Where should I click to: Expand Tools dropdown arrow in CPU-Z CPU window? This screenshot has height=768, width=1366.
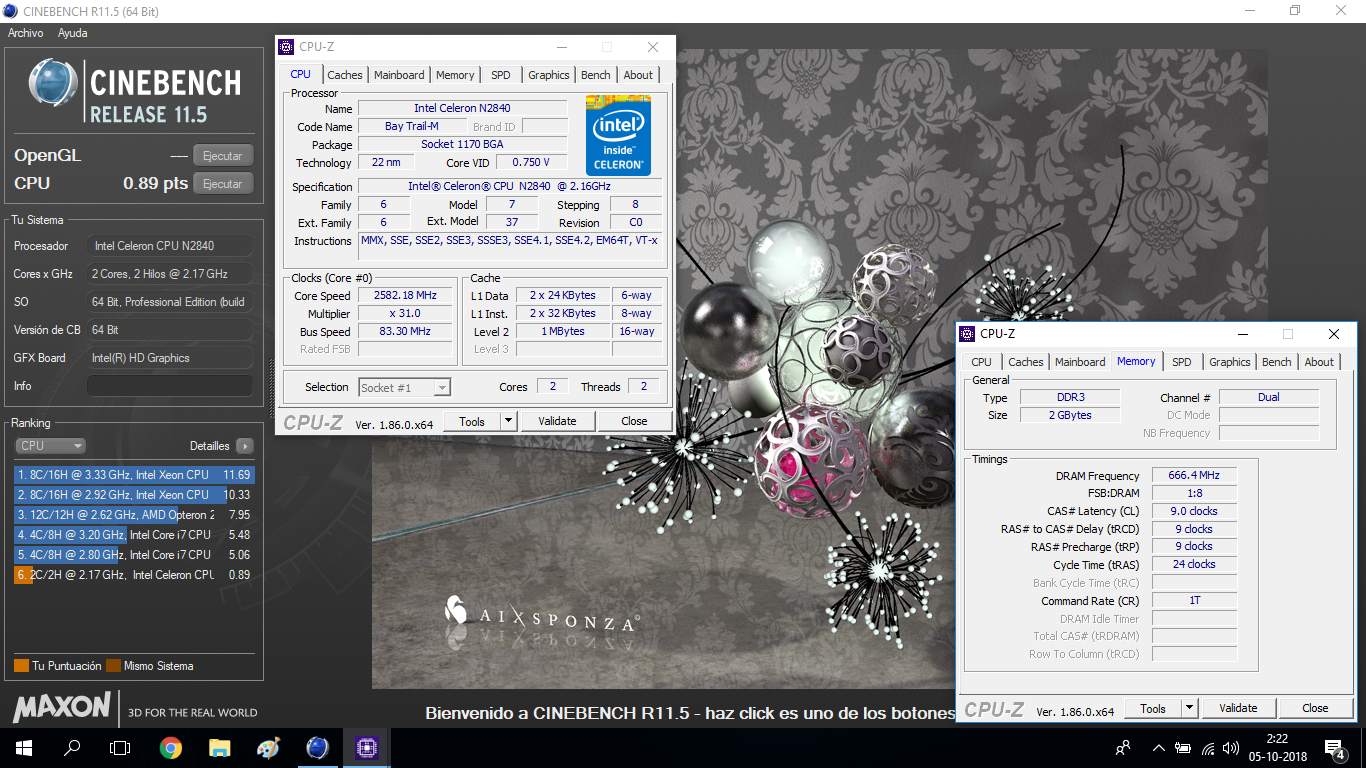[x=508, y=422]
